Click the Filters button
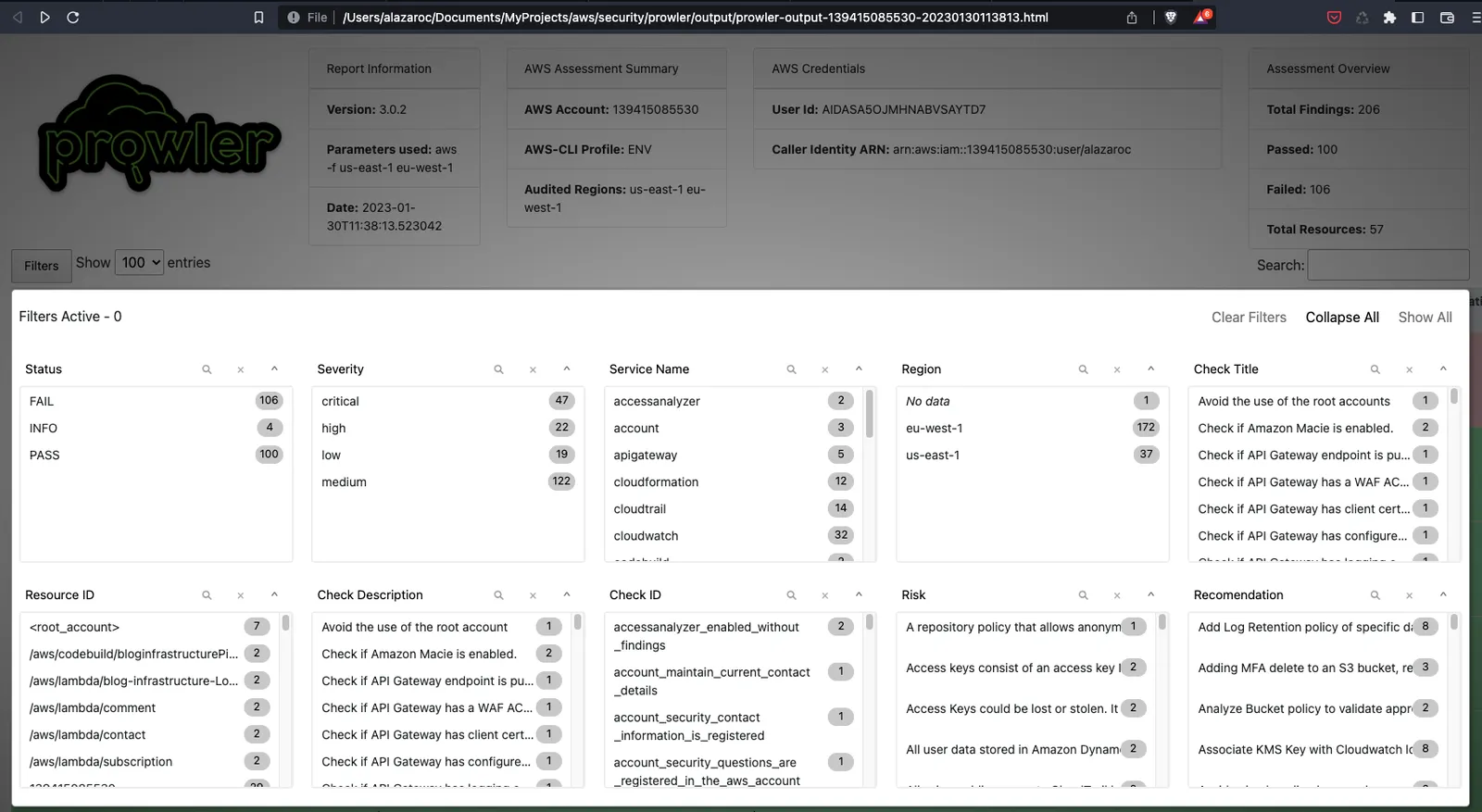Viewport: 1482px width, 812px height. [x=41, y=266]
